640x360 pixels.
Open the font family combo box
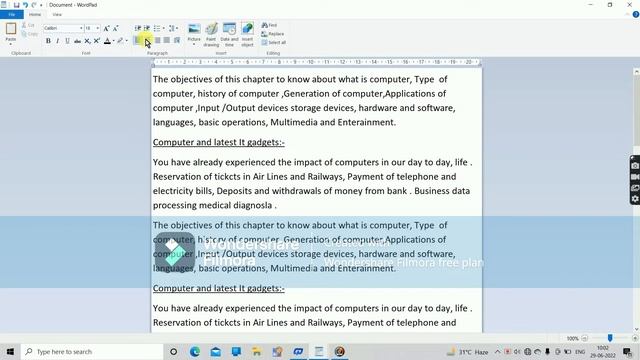coord(63,28)
